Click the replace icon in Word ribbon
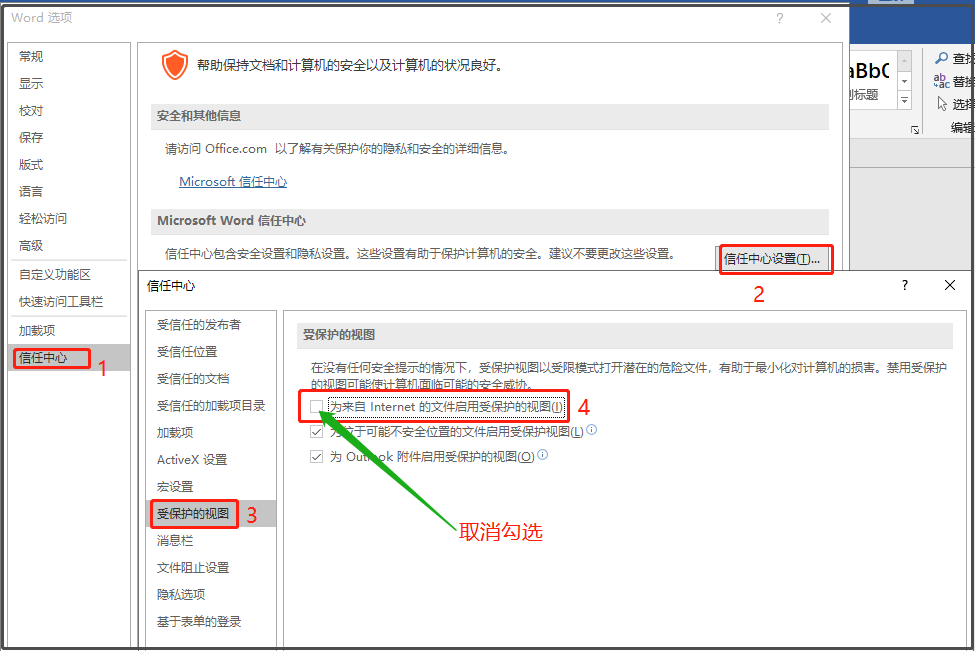Viewport: 975px width, 651px height. click(941, 81)
